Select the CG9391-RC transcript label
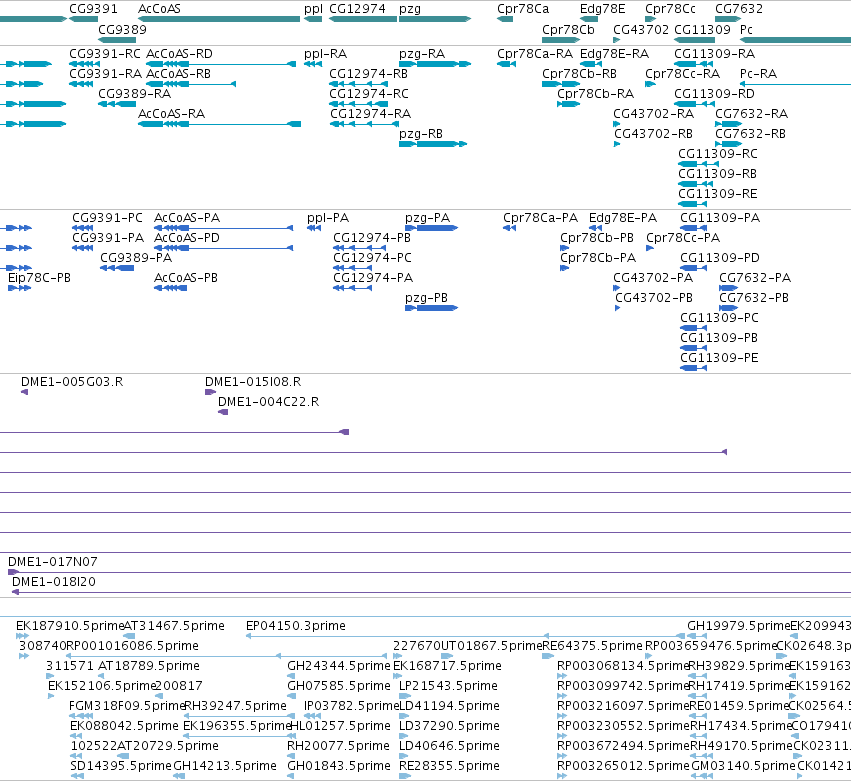 [x=105, y=54]
